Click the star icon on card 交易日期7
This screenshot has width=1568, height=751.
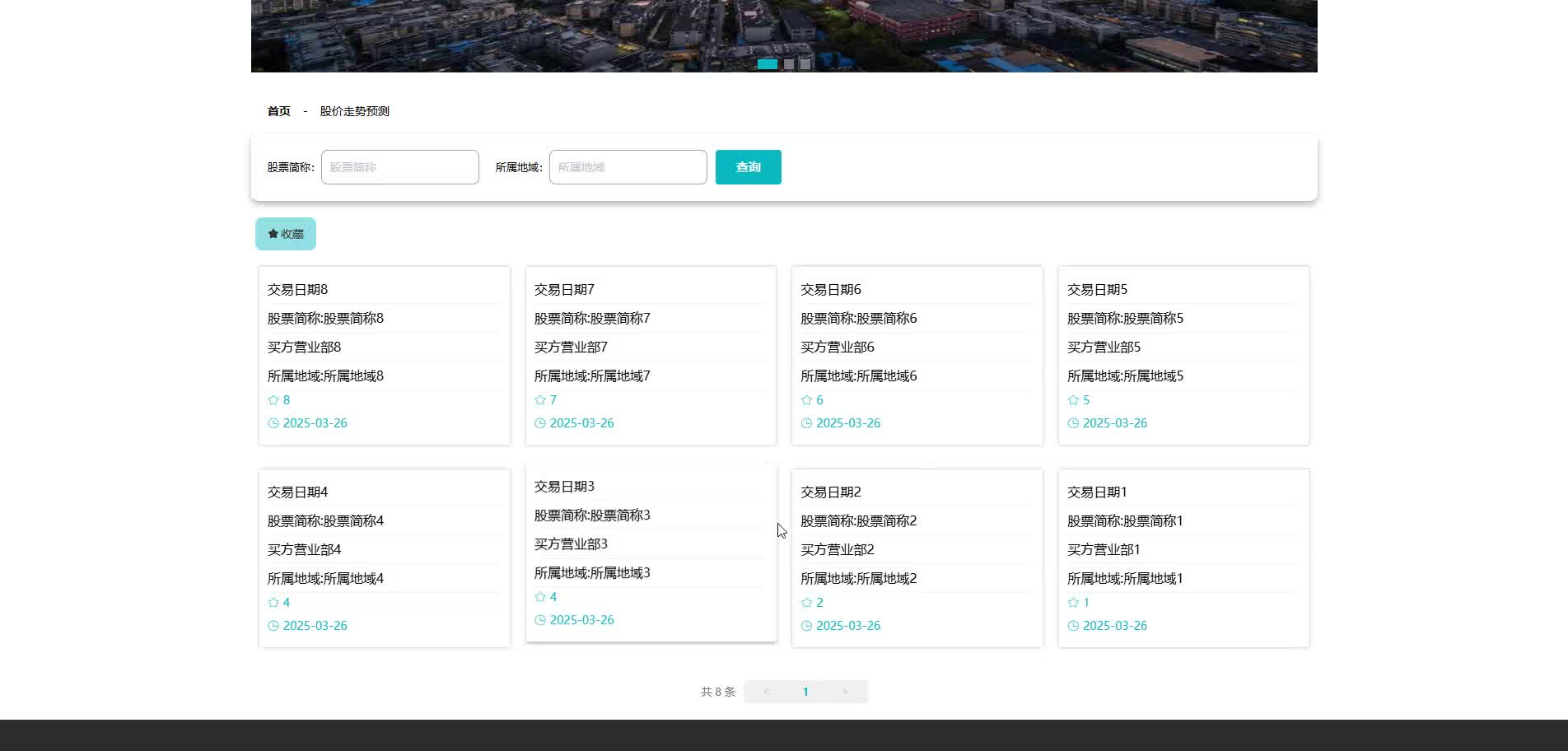[x=540, y=400]
